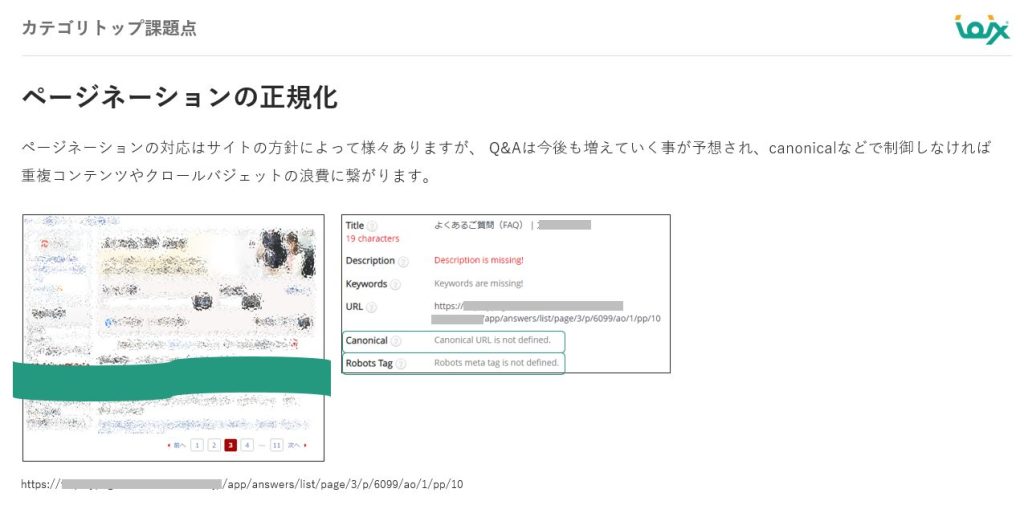Jump to last page 11

(x=276, y=445)
